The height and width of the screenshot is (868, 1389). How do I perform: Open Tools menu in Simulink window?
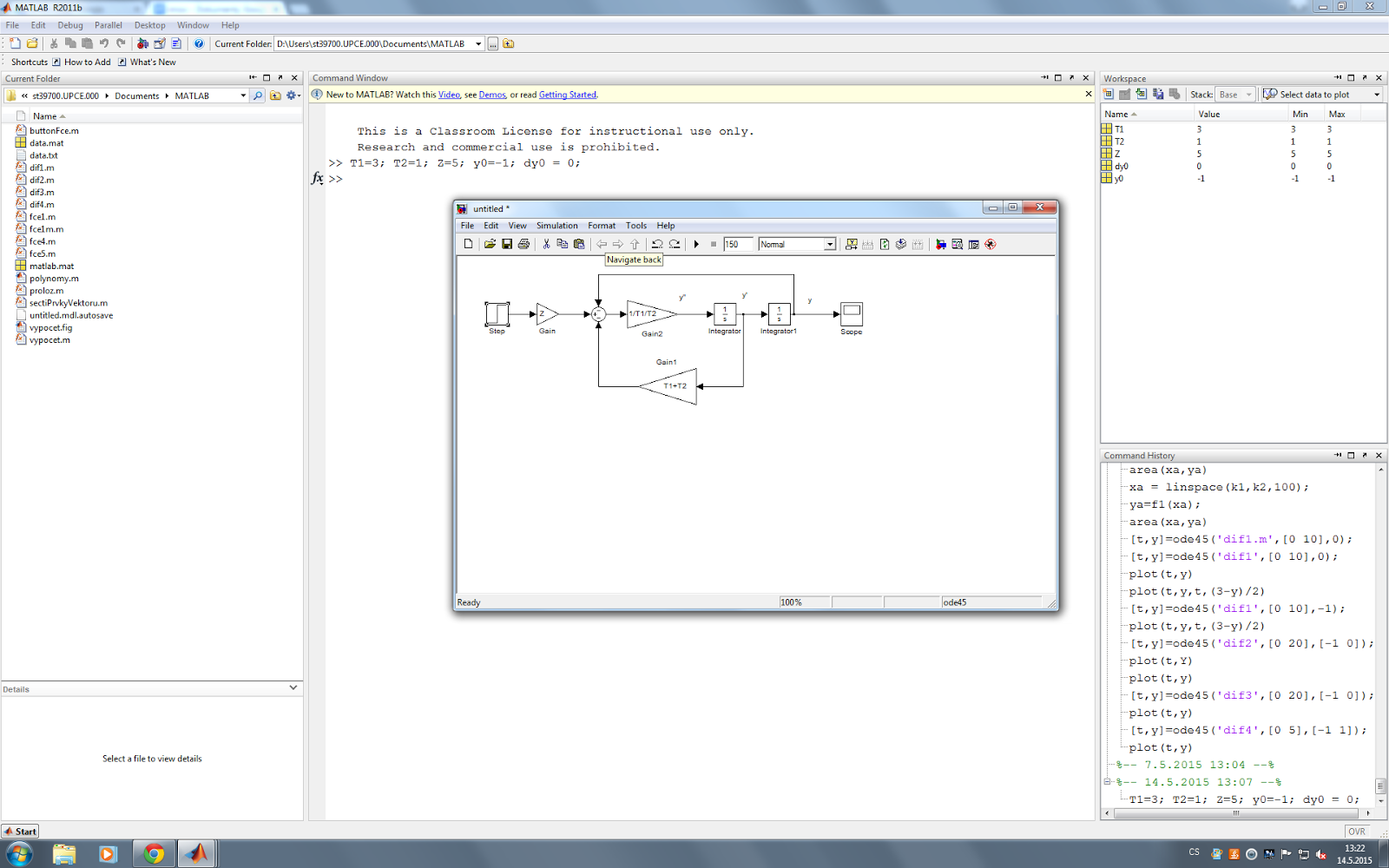click(636, 226)
